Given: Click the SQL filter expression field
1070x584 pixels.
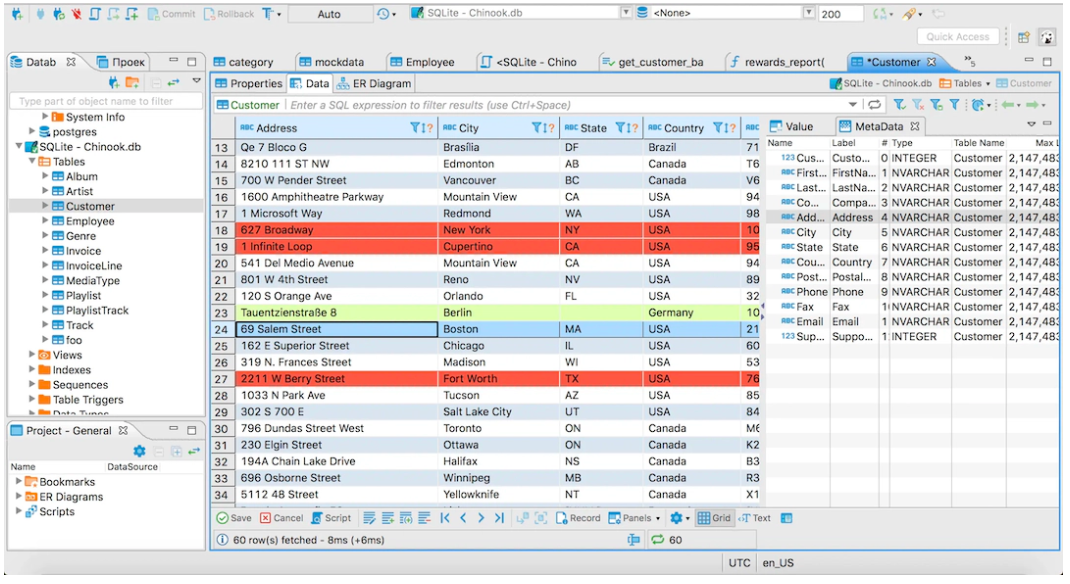Looking at the screenshot, I should click(x=566, y=105).
